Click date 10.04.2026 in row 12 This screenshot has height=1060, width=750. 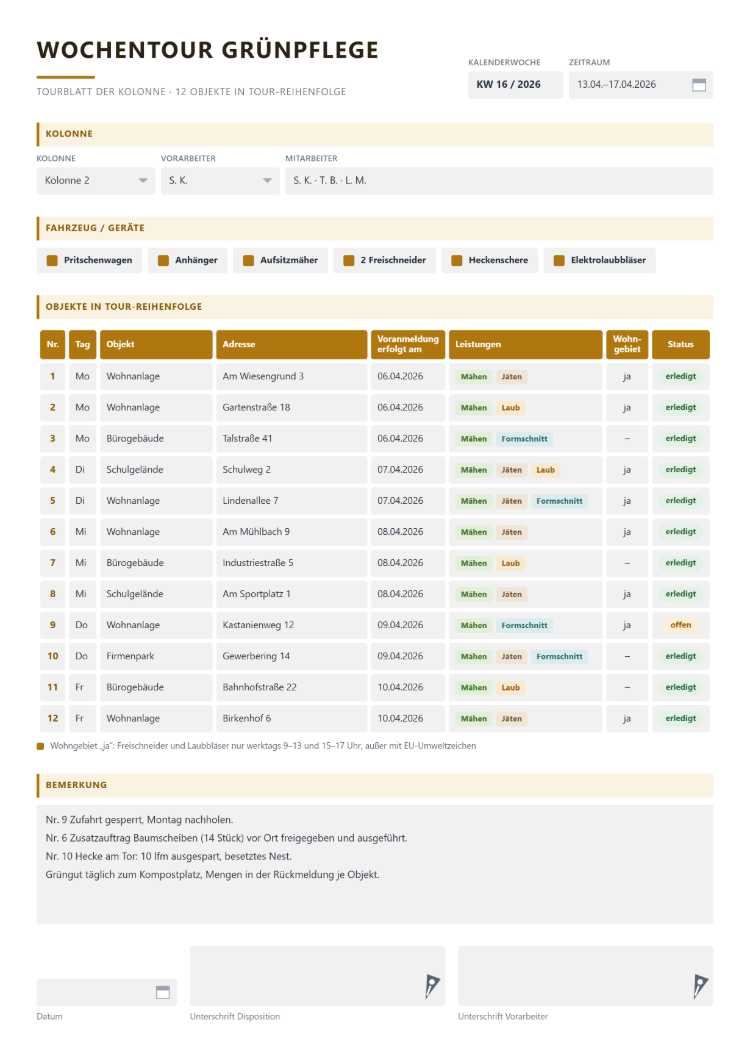point(400,719)
